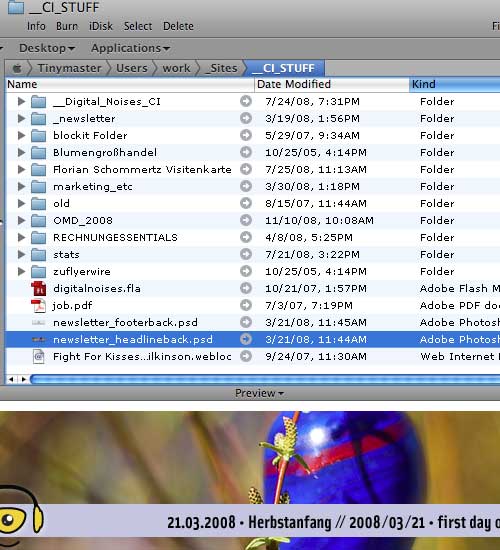Open the Applications dropdown menu
This screenshot has height=550, width=500.
point(130,48)
